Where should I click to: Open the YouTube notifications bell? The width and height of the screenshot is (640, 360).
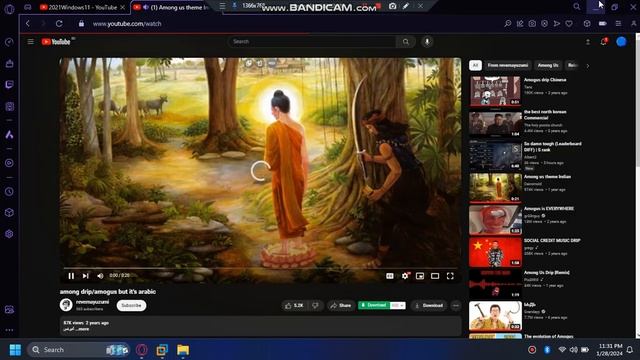tap(603, 42)
